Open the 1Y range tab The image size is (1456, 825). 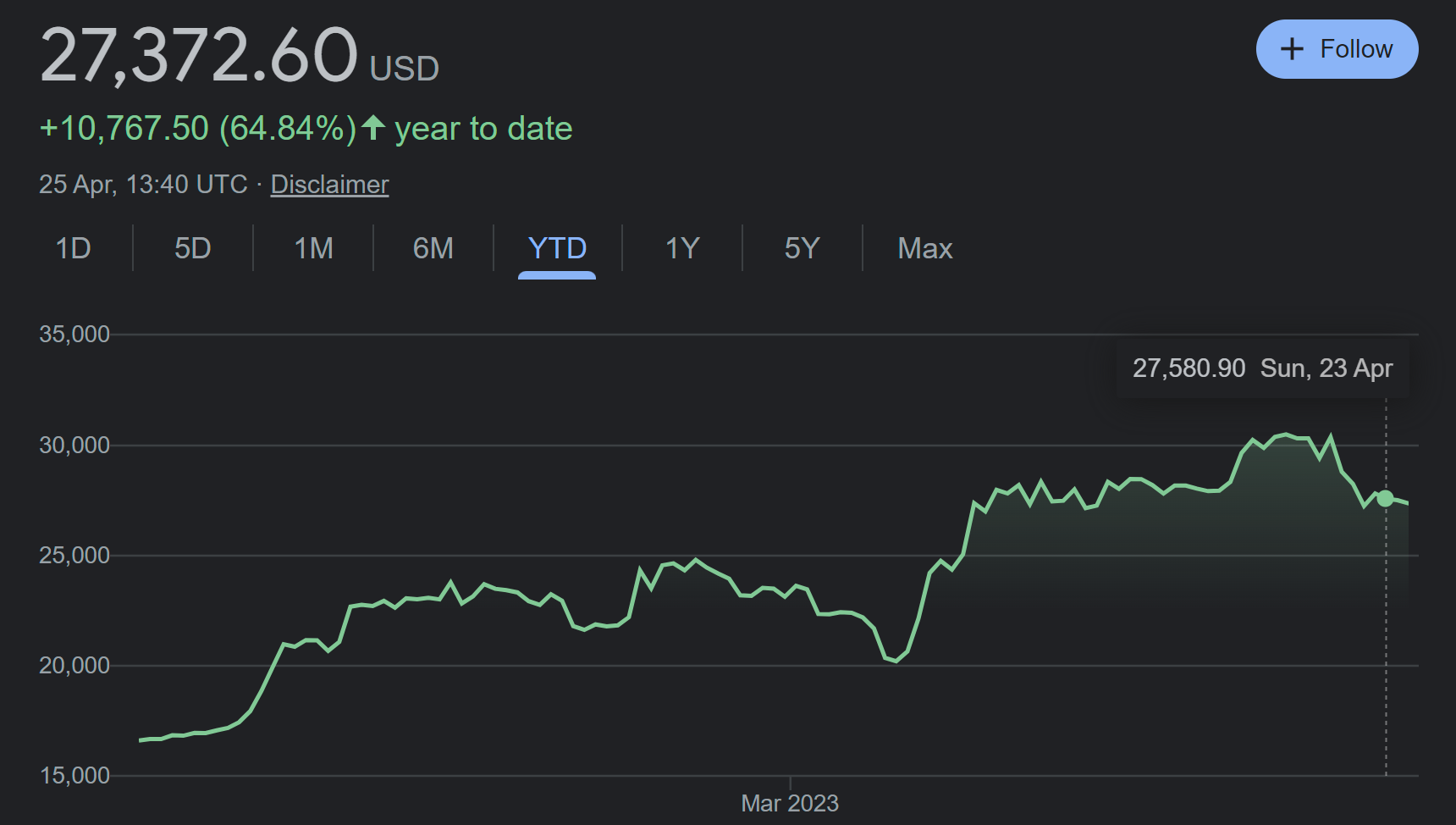(682, 248)
